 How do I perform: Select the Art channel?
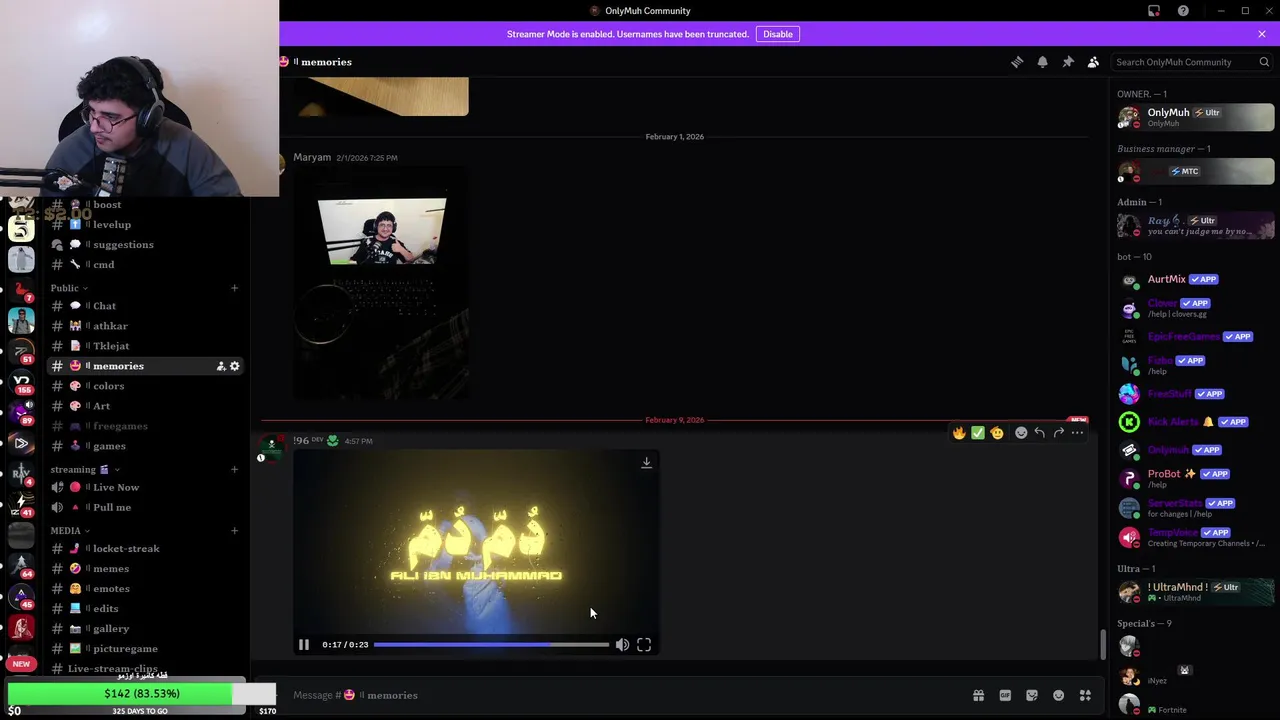[145, 406]
